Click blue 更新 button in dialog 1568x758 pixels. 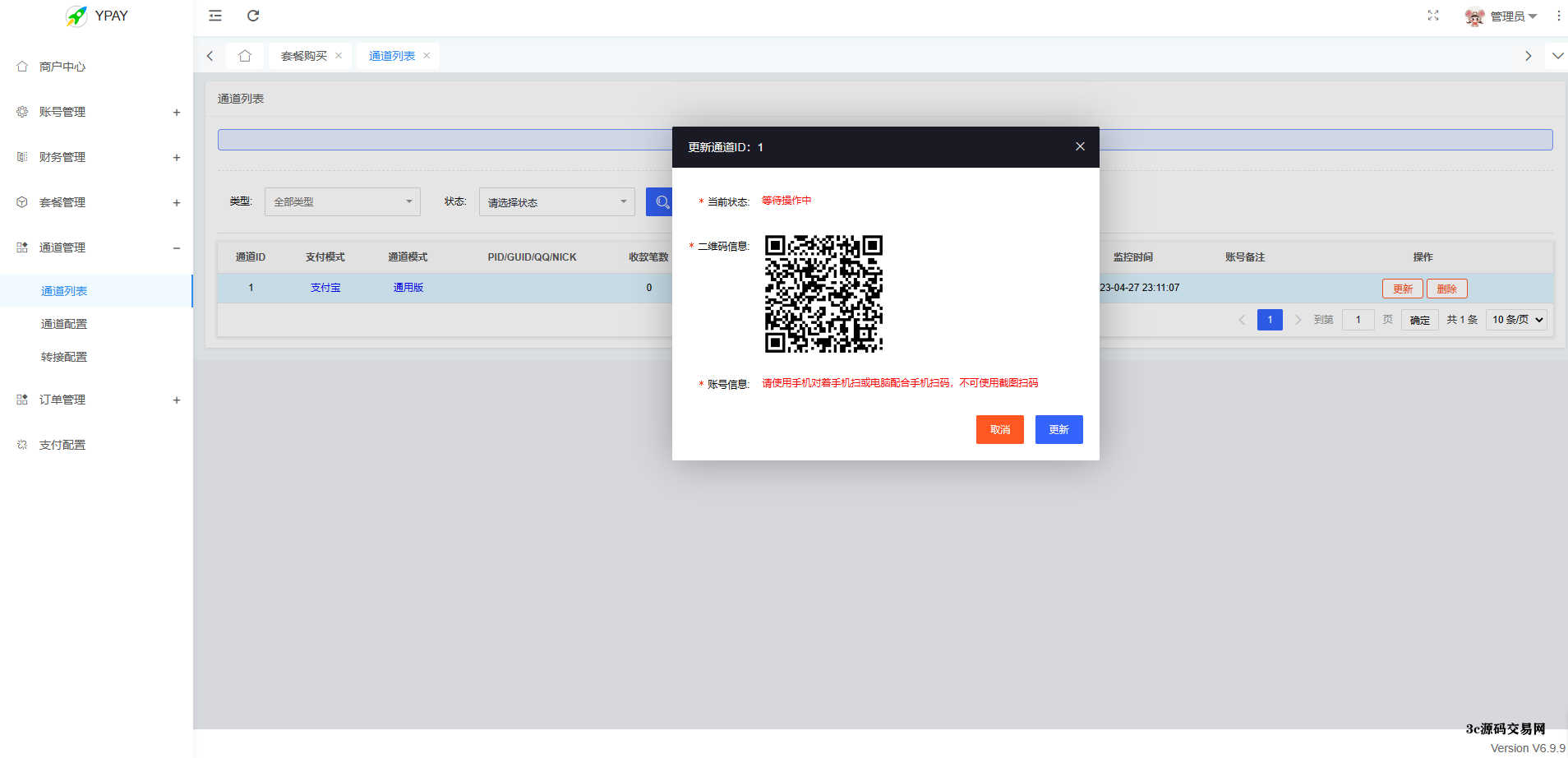coord(1058,429)
